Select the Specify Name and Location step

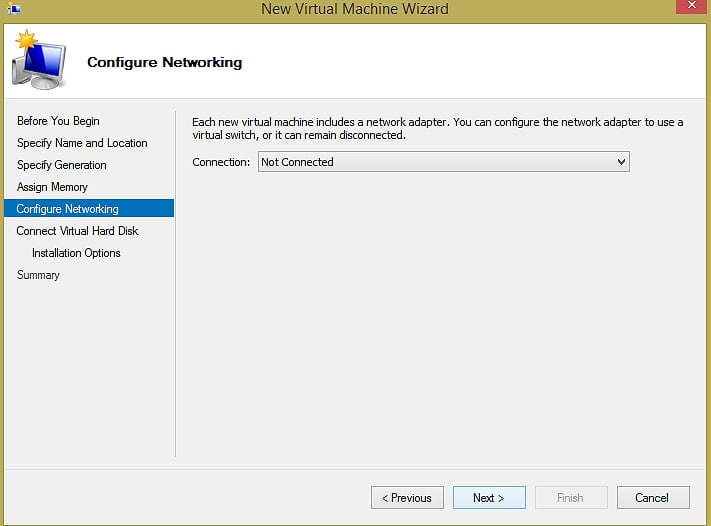[82, 143]
